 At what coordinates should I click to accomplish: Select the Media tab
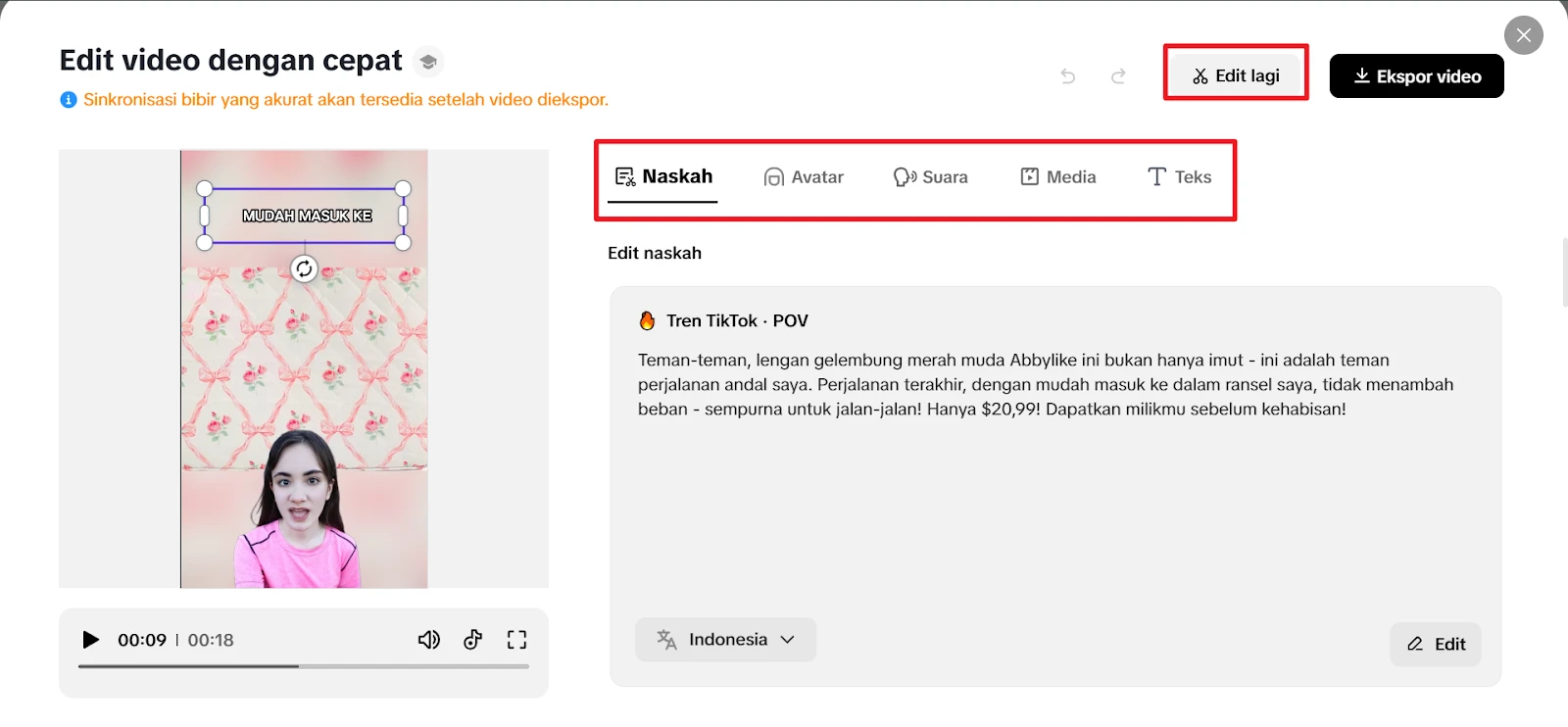(x=1058, y=177)
